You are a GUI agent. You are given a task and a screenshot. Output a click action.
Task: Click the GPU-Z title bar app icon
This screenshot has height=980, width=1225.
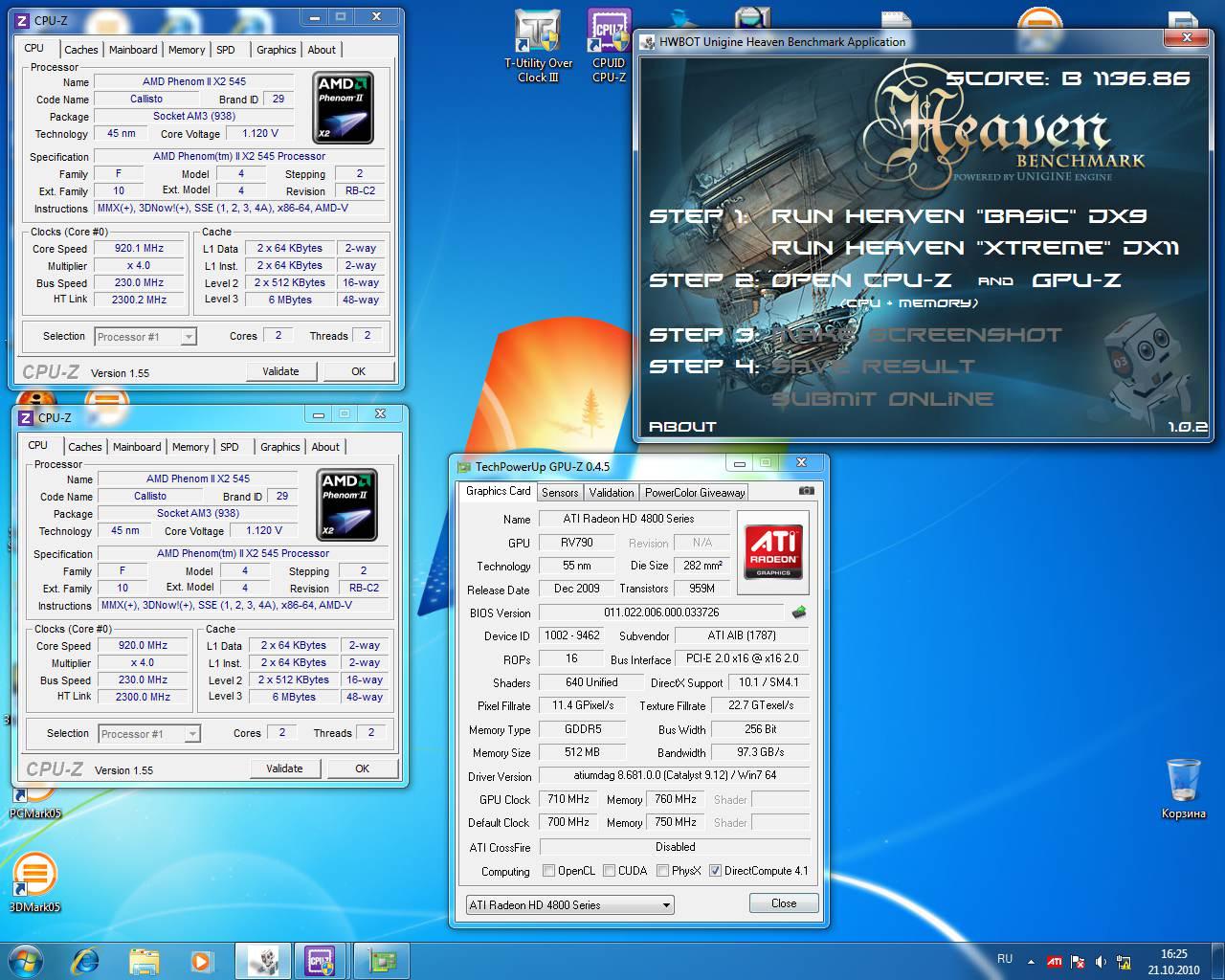click(464, 467)
